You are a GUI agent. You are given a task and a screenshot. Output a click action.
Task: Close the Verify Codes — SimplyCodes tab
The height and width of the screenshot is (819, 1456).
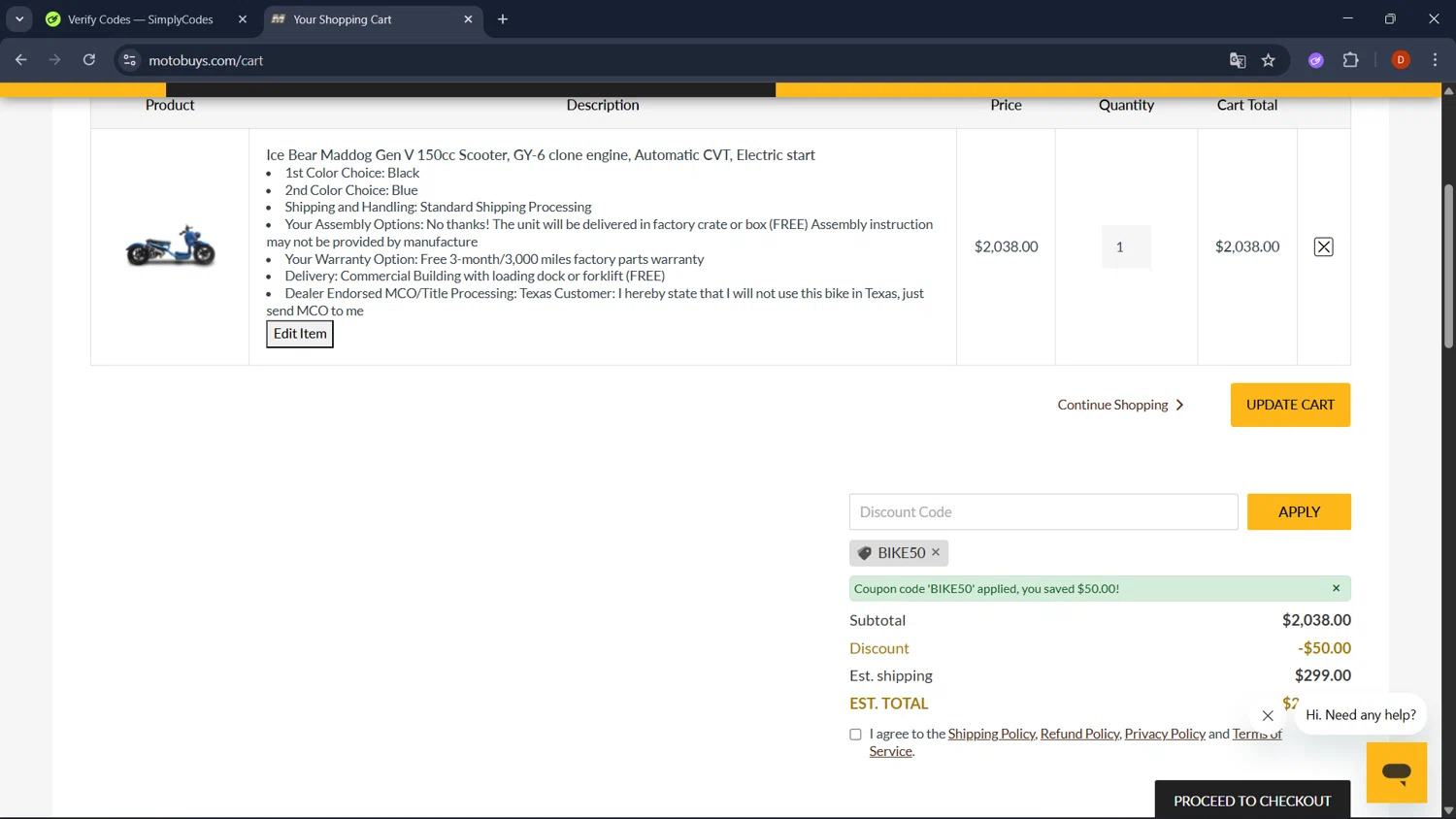(x=243, y=19)
